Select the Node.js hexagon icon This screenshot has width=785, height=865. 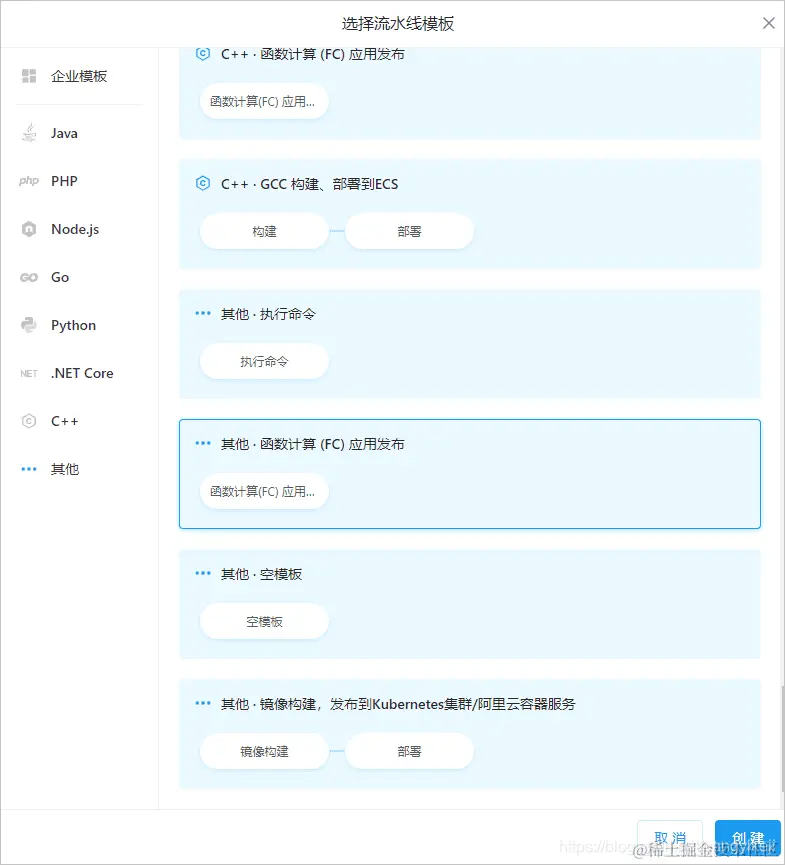29,229
